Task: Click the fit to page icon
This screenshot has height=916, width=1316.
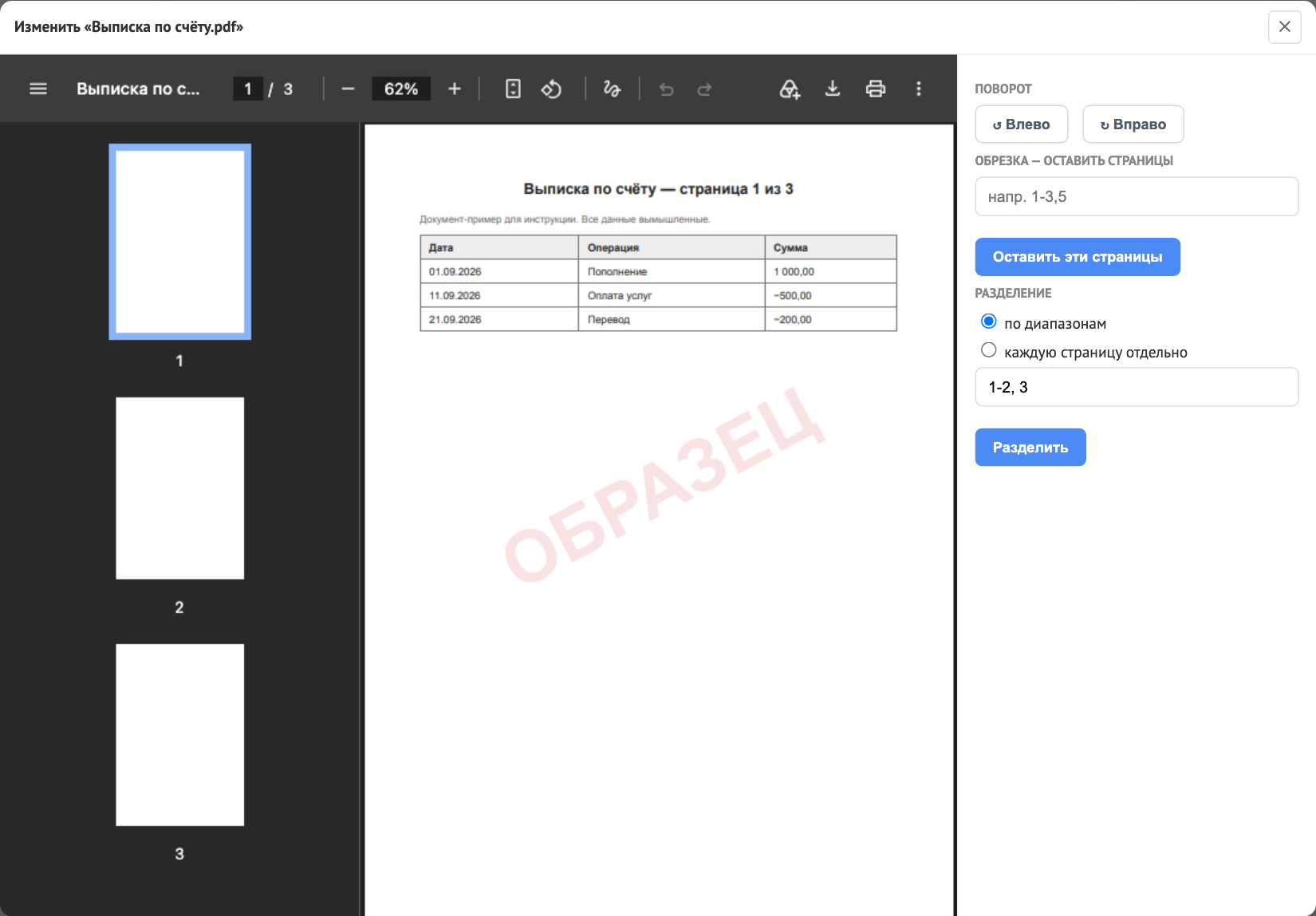Action: (513, 89)
